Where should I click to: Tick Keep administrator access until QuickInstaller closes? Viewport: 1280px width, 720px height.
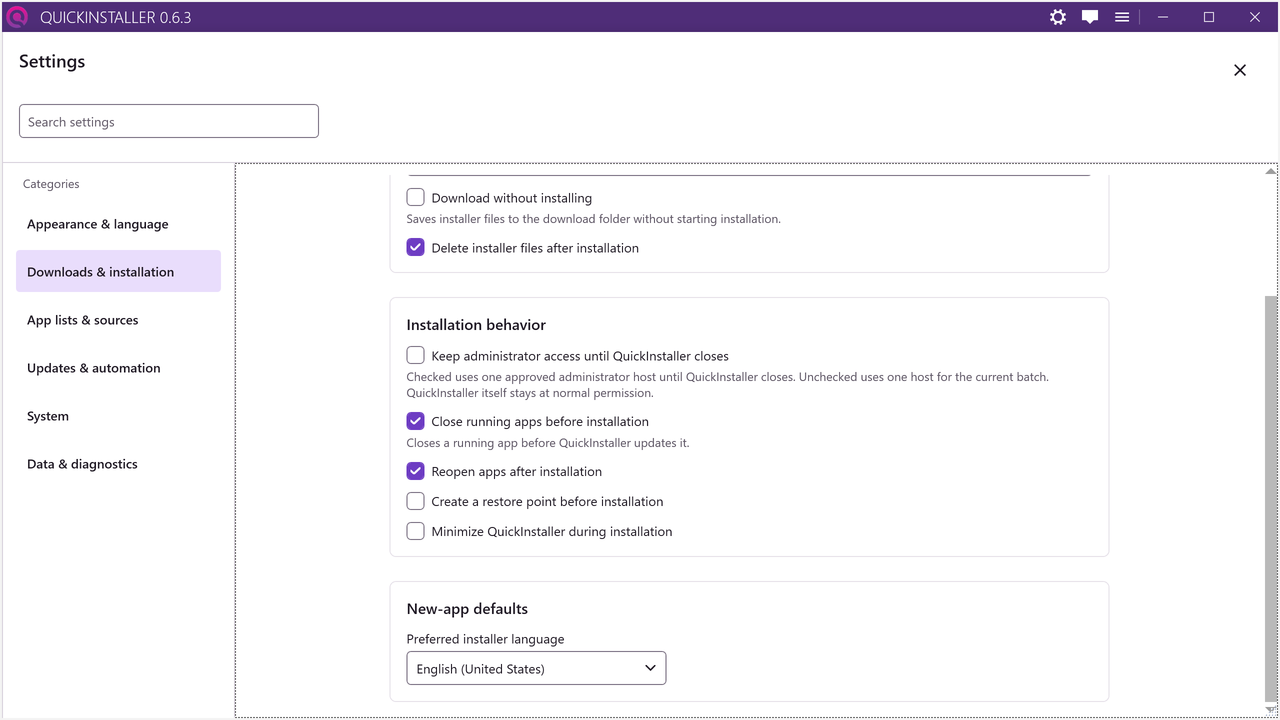pos(416,355)
